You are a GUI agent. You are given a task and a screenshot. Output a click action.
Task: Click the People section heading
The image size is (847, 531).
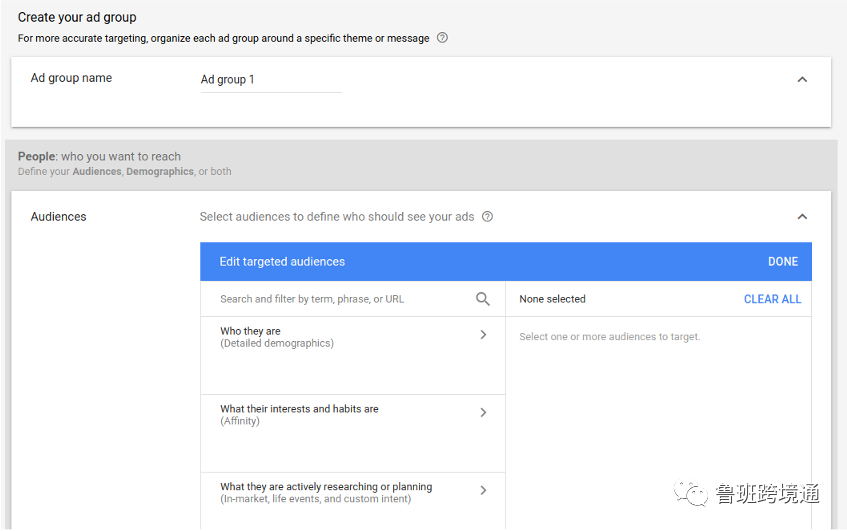[99, 157]
